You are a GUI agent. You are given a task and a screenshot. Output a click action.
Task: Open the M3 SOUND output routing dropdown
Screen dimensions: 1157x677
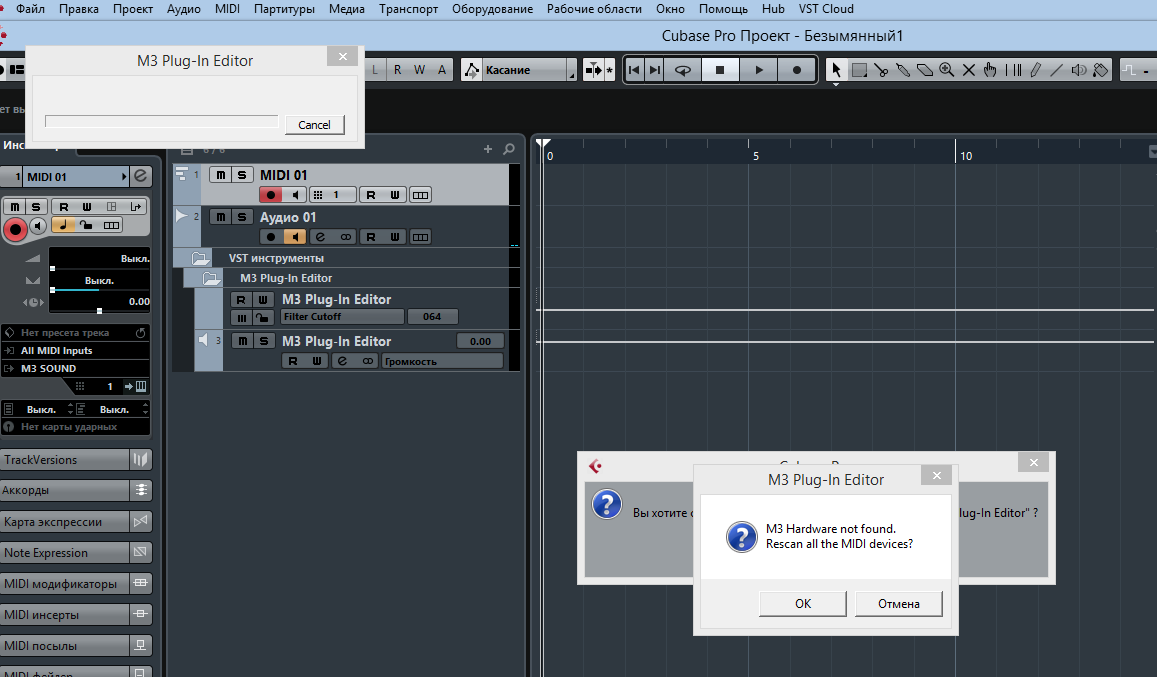coord(76,368)
